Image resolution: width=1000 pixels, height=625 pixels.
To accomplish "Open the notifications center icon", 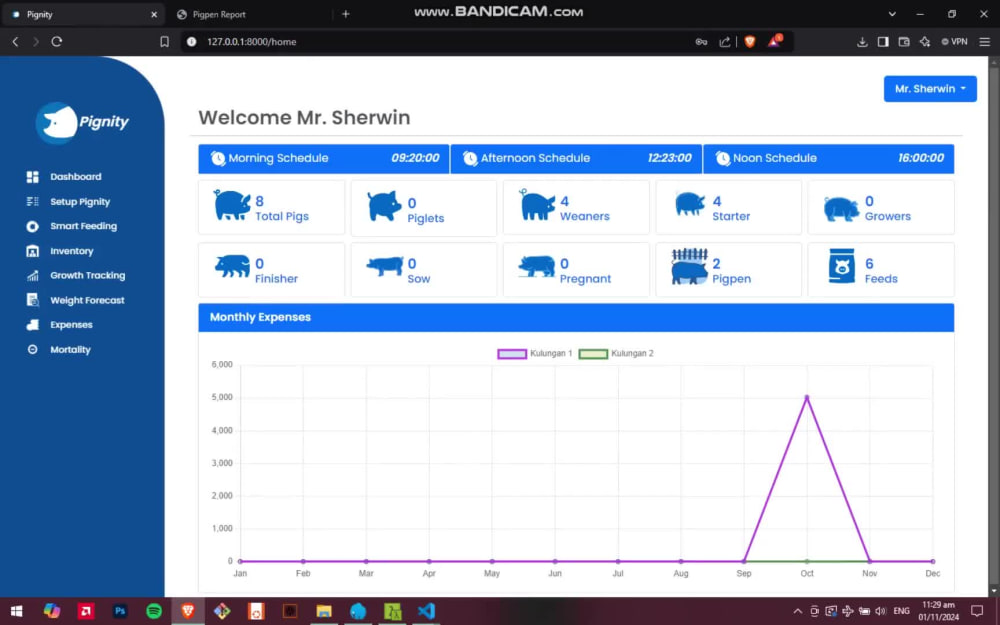I will pyautogui.click(x=977, y=611).
